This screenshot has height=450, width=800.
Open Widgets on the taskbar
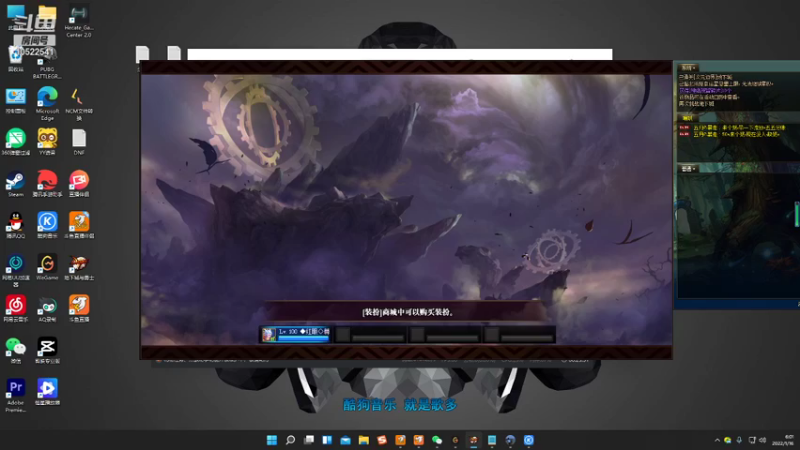[327, 440]
